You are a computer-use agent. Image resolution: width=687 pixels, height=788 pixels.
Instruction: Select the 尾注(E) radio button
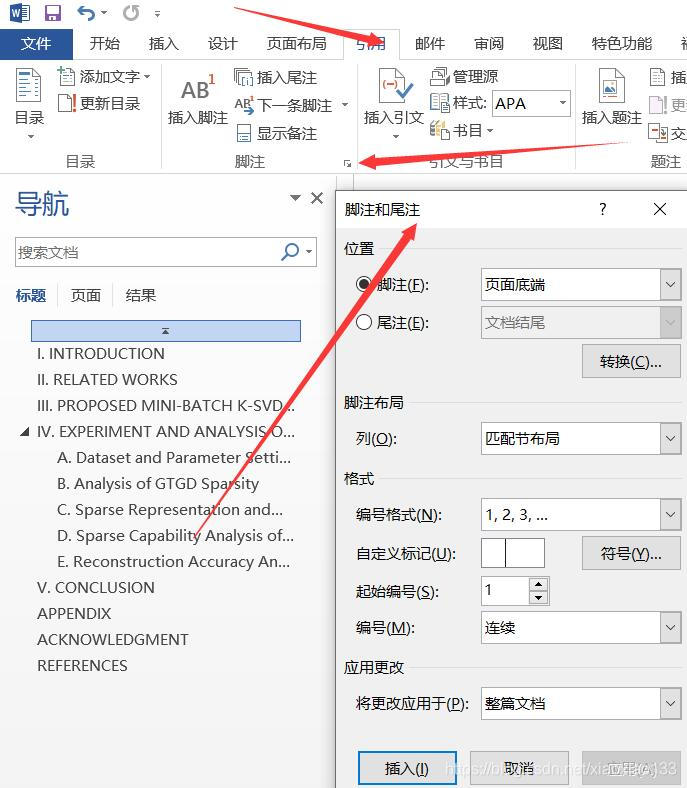click(364, 322)
